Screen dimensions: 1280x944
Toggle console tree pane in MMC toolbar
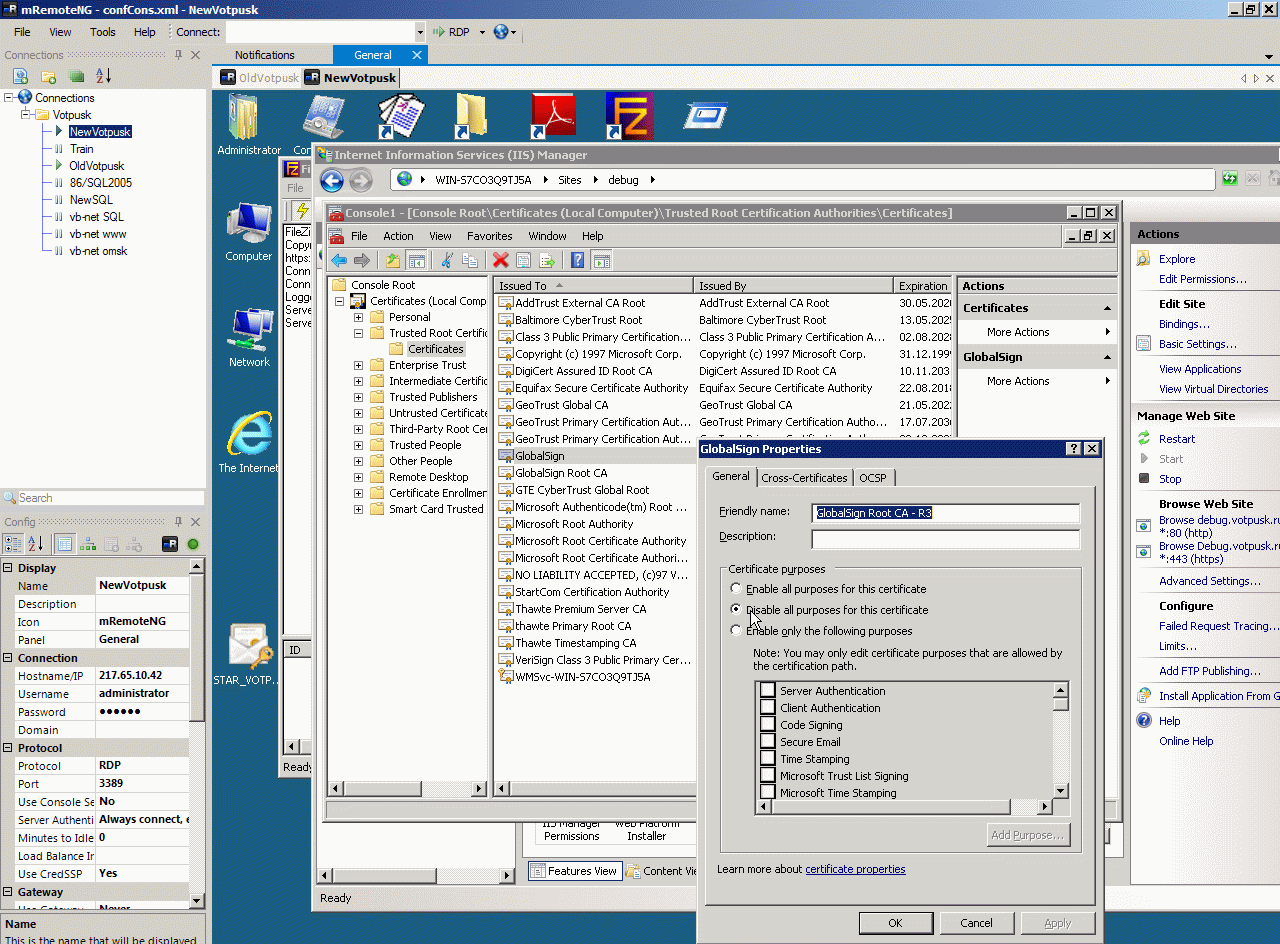point(417,261)
